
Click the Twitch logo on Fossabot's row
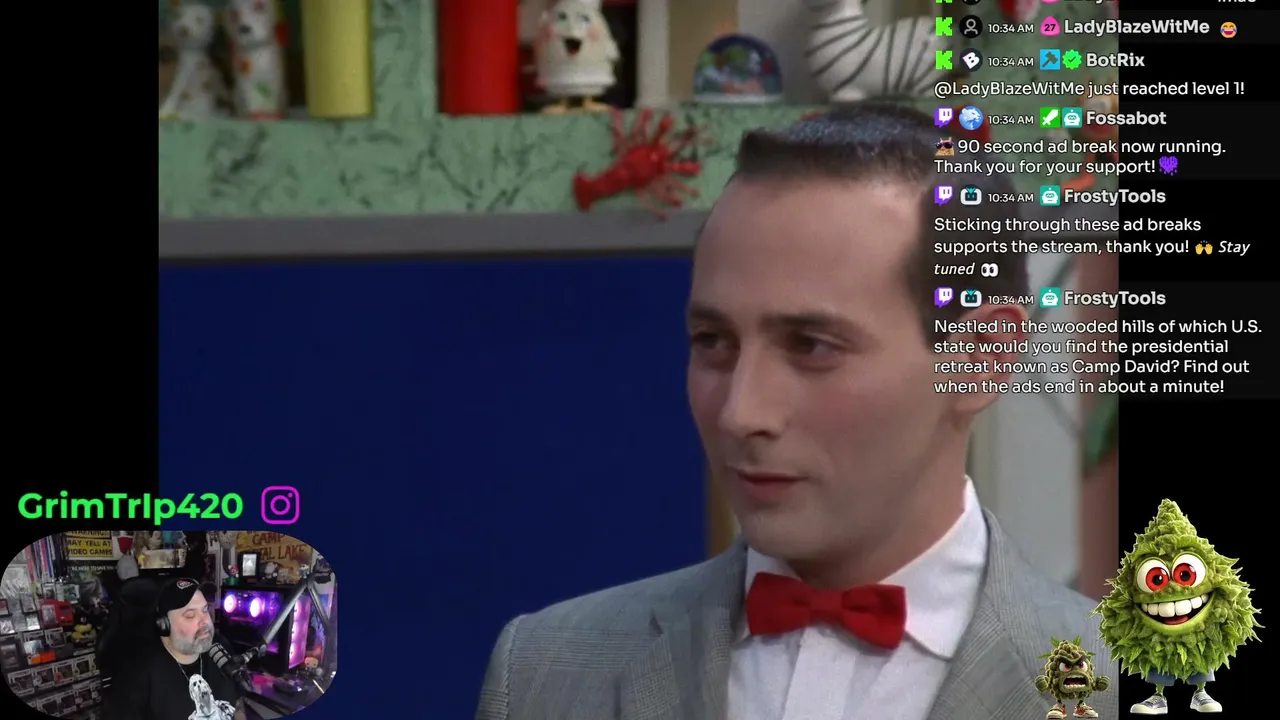[x=944, y=118]
